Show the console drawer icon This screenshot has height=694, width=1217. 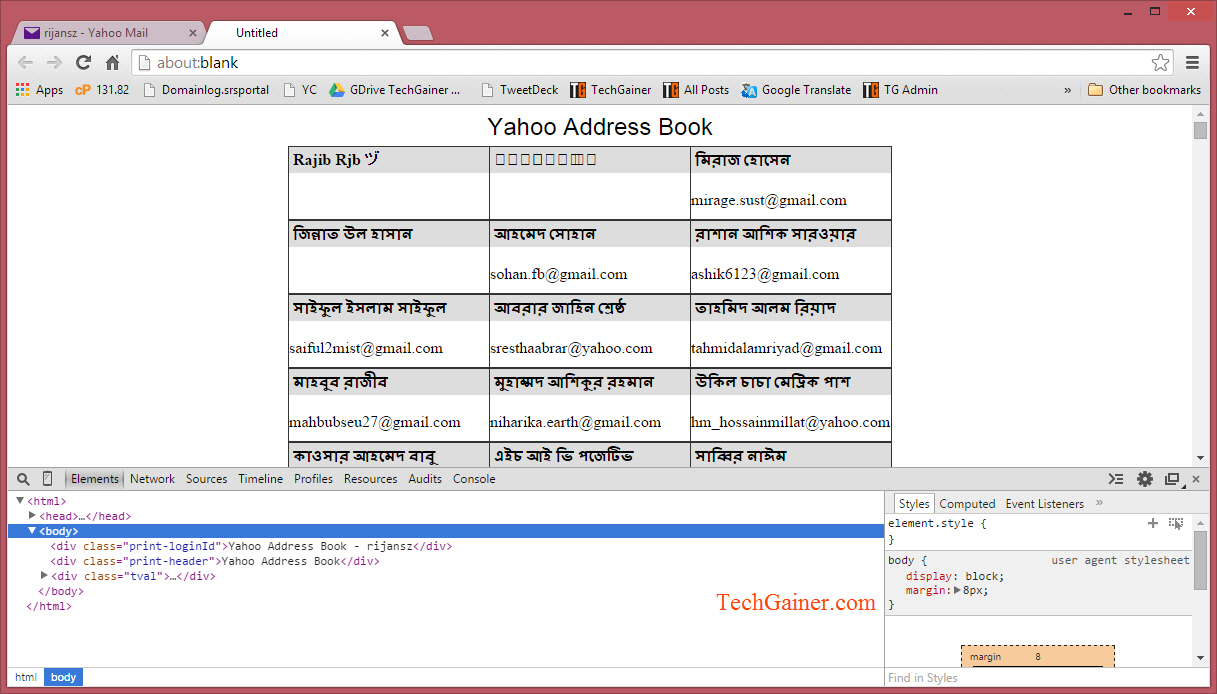1117,479
